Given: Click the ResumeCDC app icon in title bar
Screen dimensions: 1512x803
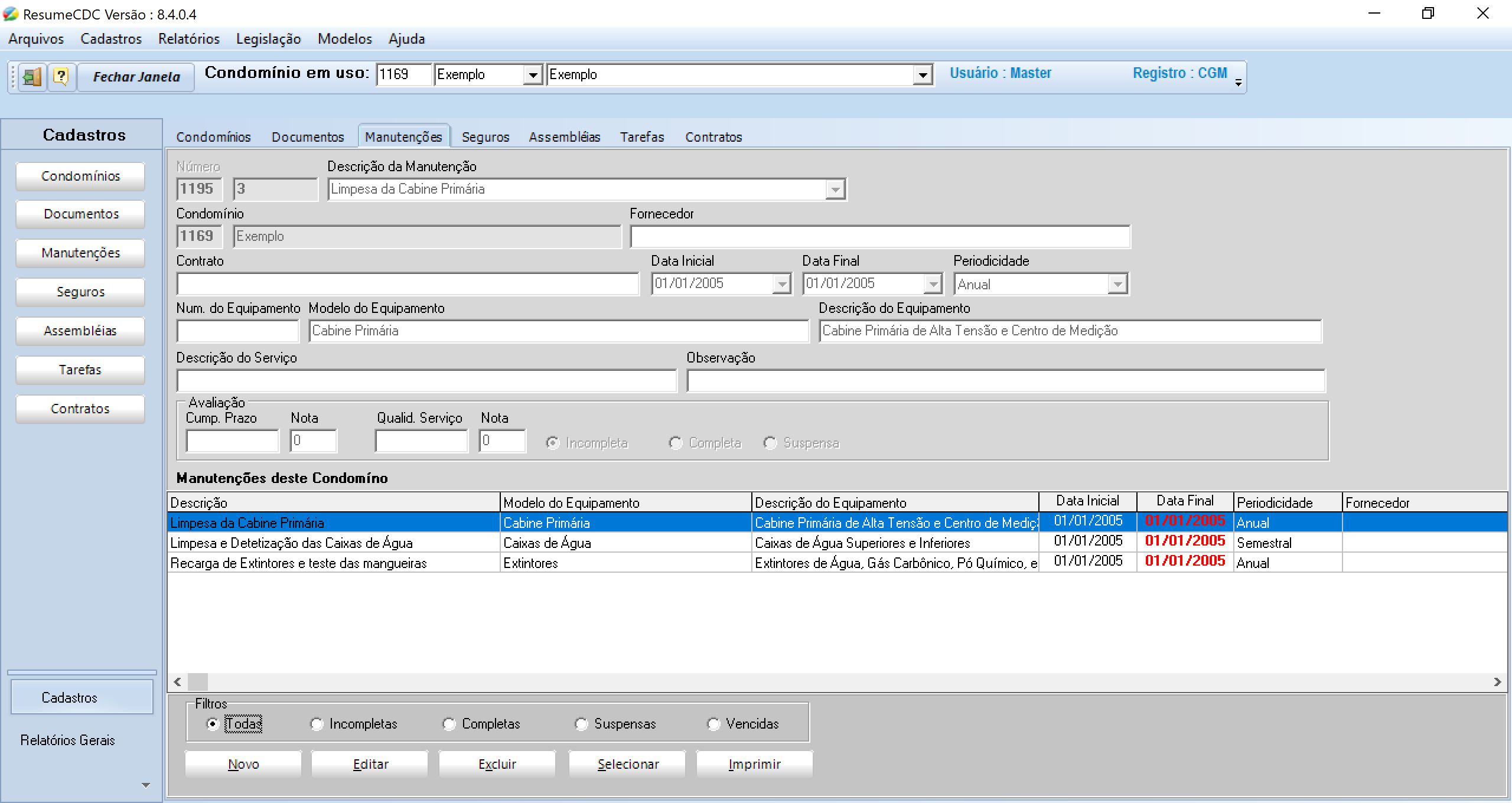Looking at the screenshot, I should coord(11,14).
